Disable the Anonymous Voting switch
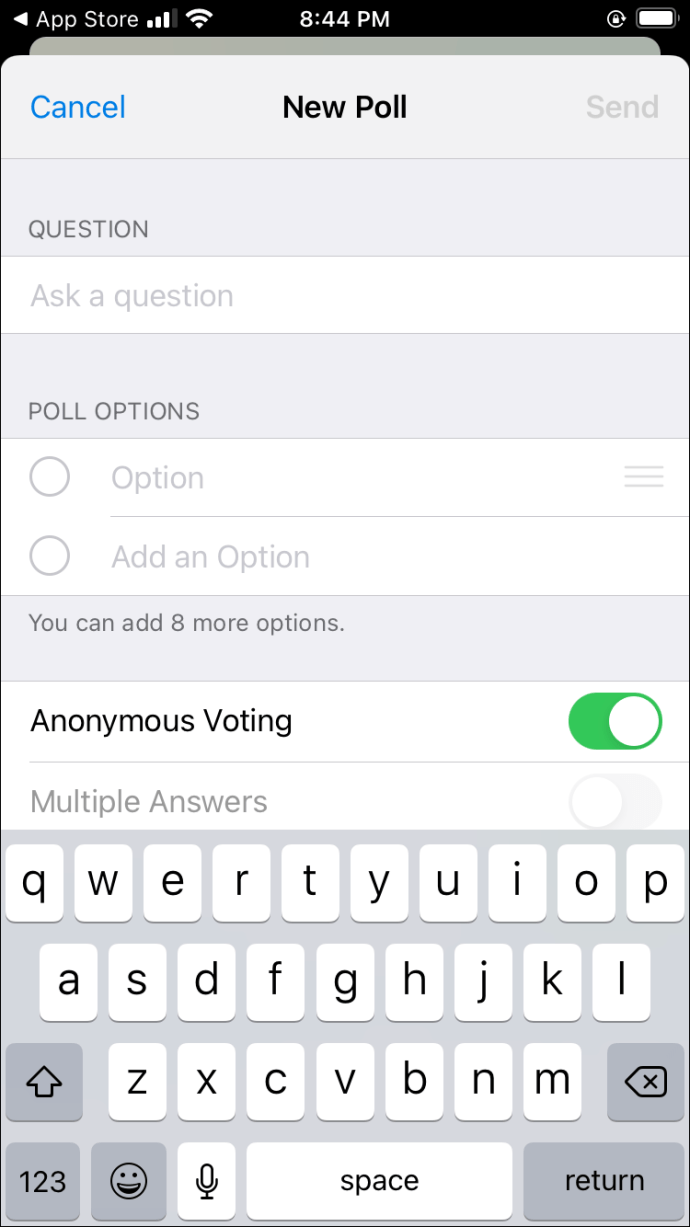Viewport: 690px width, 1227px height. pyautogui.click(x=615, y=721)
